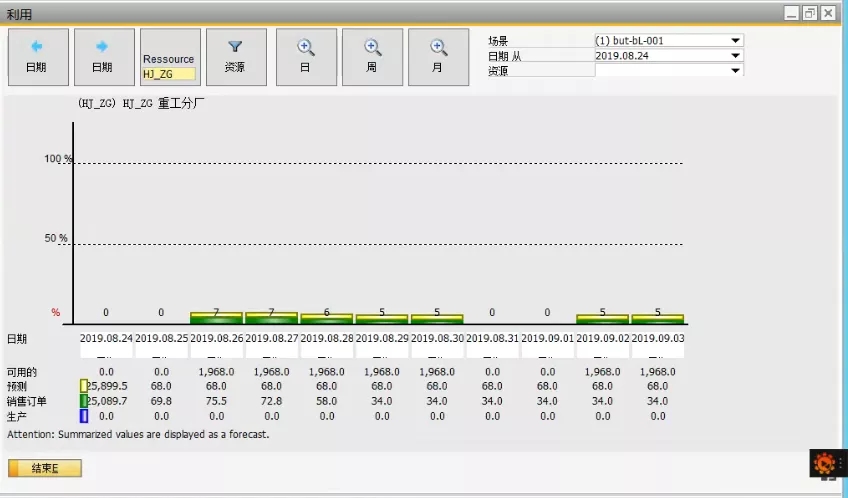Click the 2019.08.28 utilization bar
The height and width of the screenshot is (498, 848).
click(x=327, y=318)
